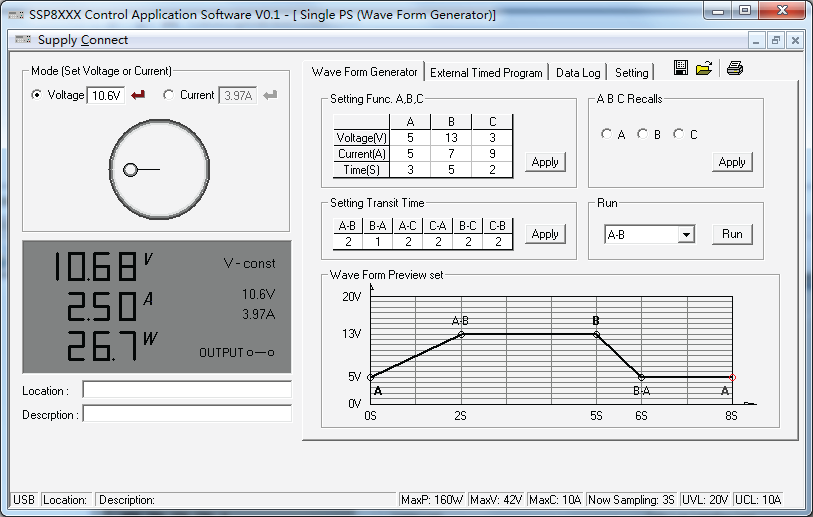The width and height of the screenshot is (813, 517).
Task: Click the open folder icon
Action: (x=704, y=68)
